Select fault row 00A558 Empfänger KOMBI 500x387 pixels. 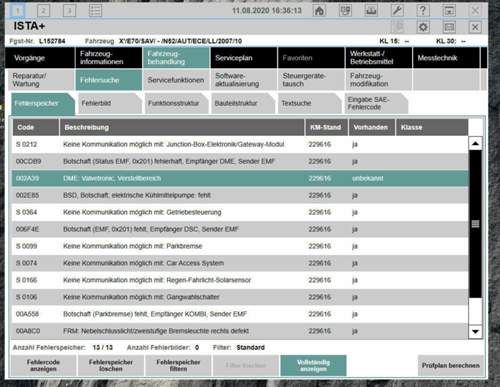pos(240,314)
